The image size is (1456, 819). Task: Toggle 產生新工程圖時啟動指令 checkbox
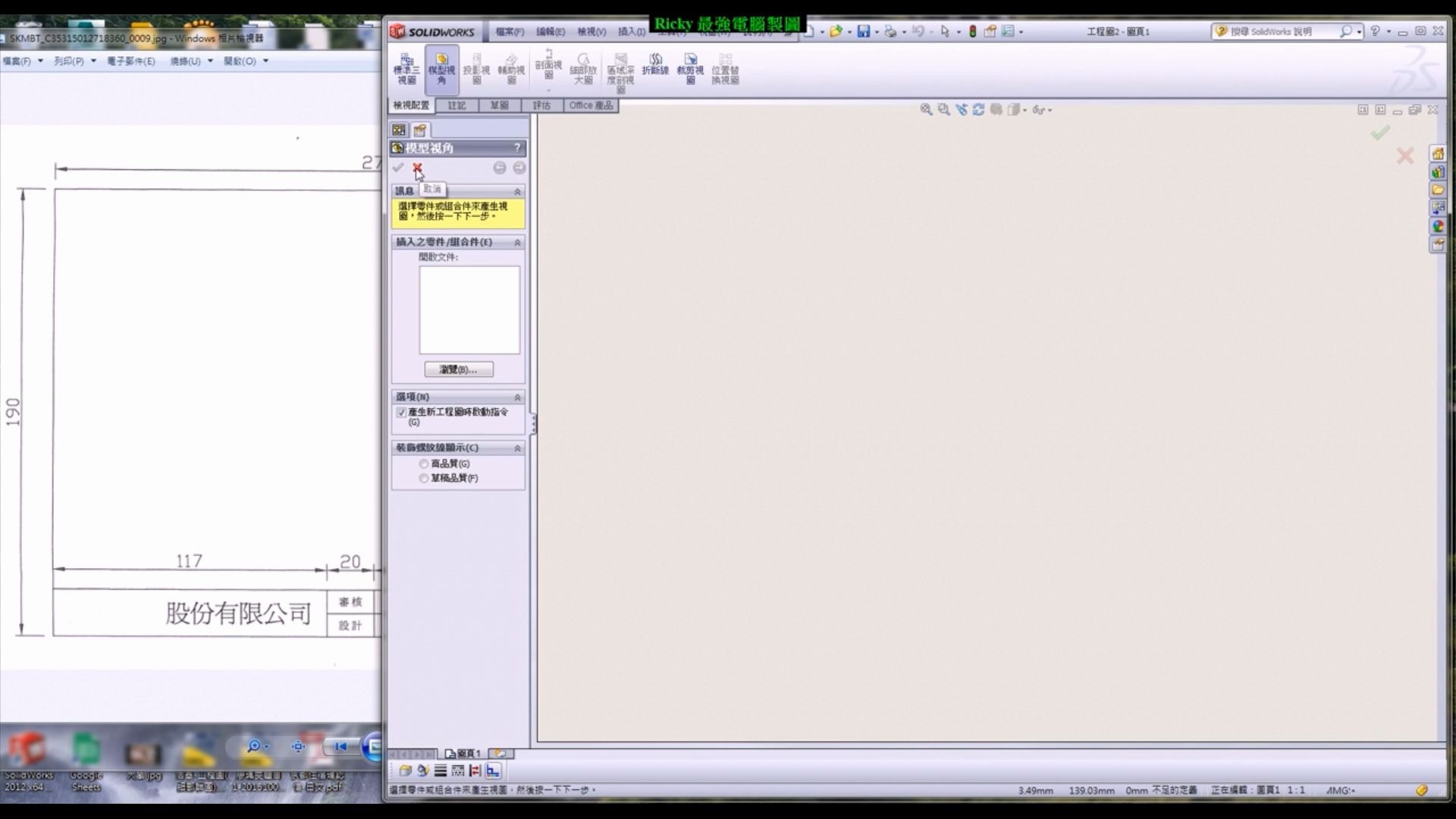tap(401, 413)
